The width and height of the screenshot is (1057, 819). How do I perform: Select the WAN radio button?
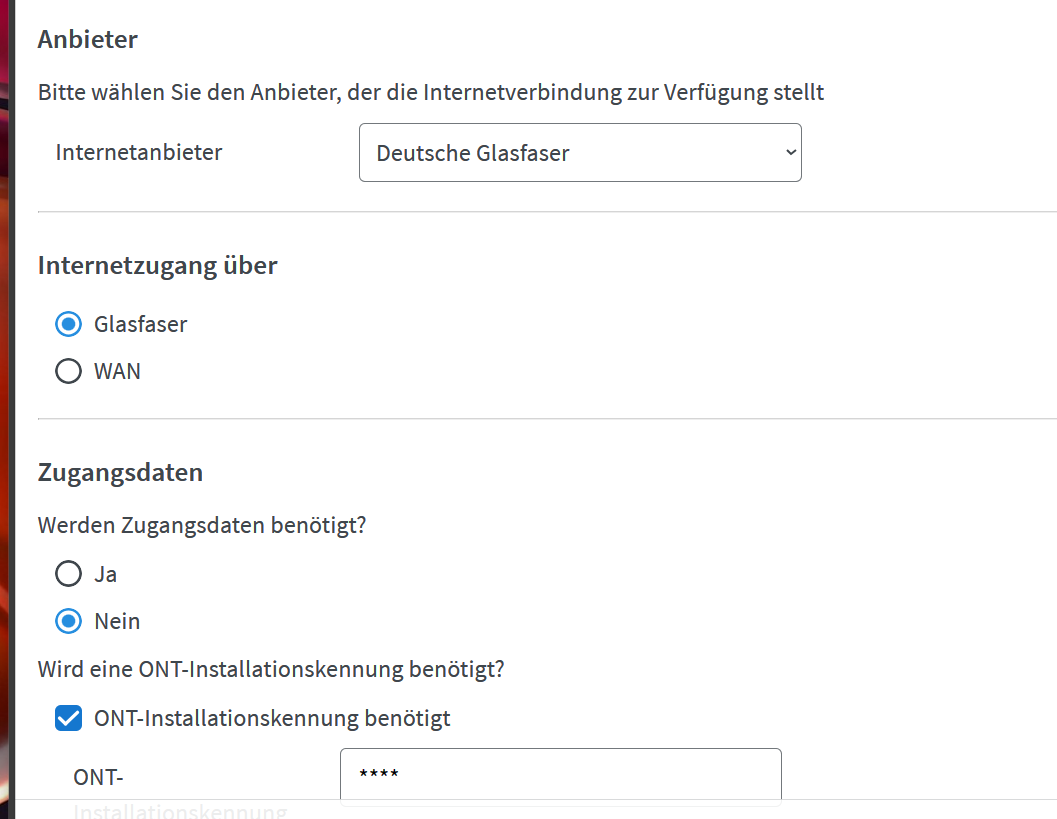pyautogui.click(x=68, y=371)
